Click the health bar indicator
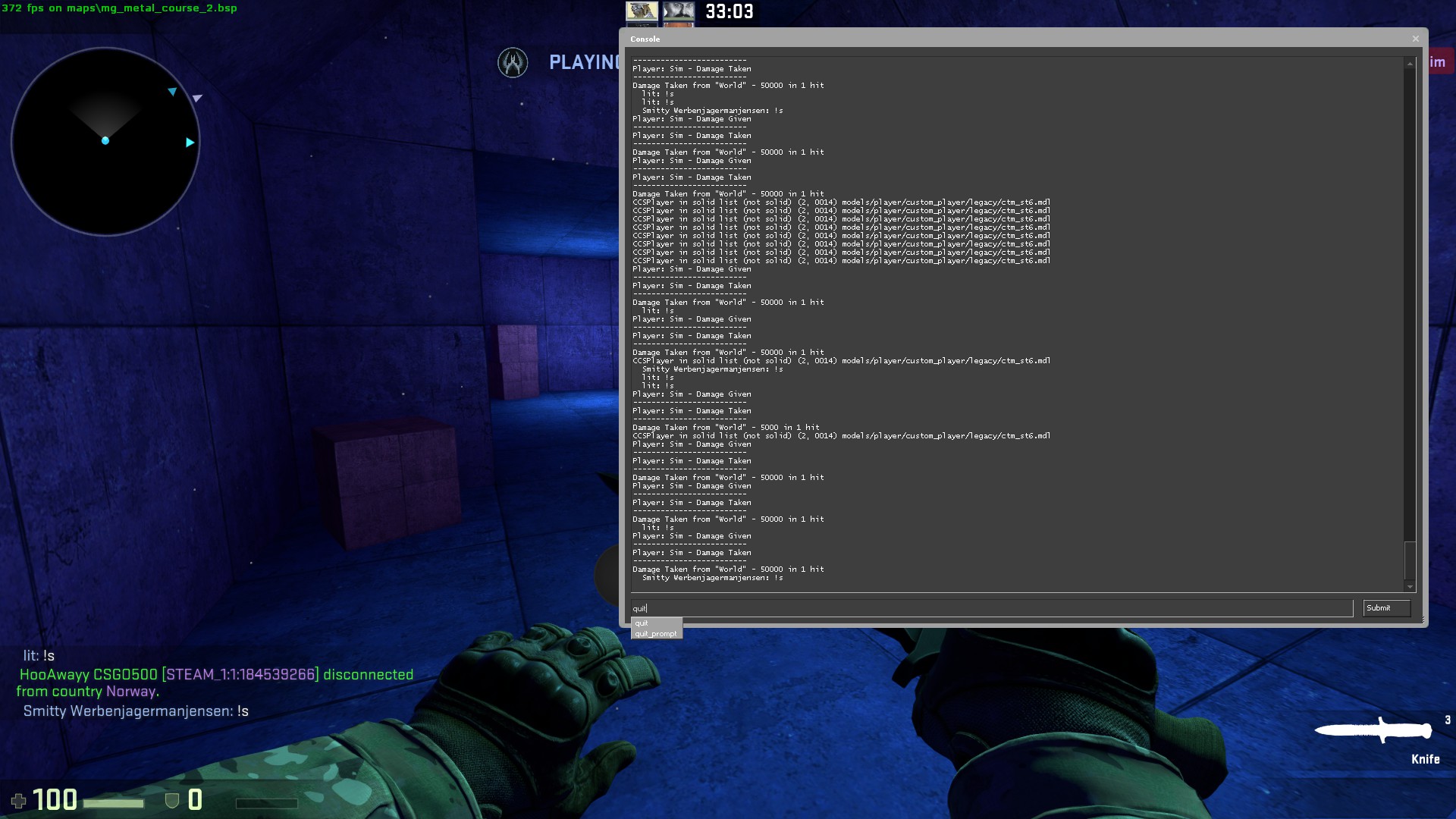Screen dimensions: 1456x819 pyautogui.click(x=114, y=803)
